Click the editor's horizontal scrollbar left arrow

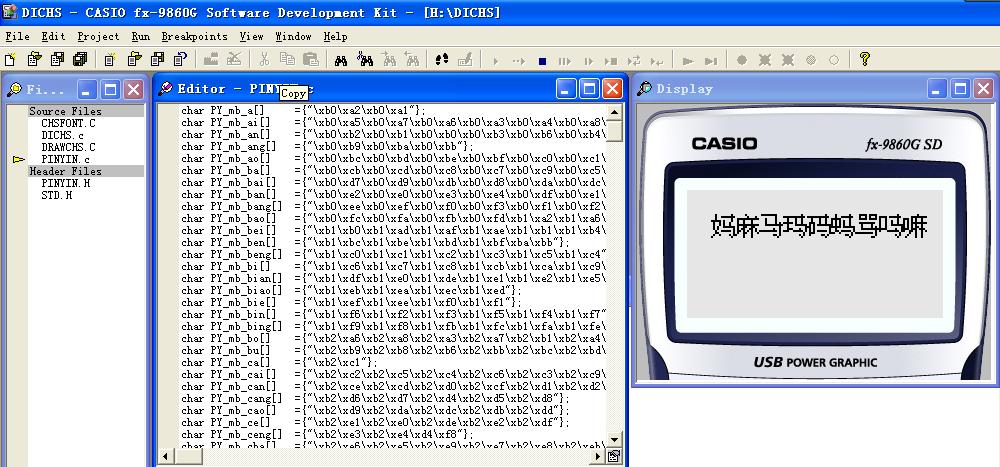tap(166, 456)
